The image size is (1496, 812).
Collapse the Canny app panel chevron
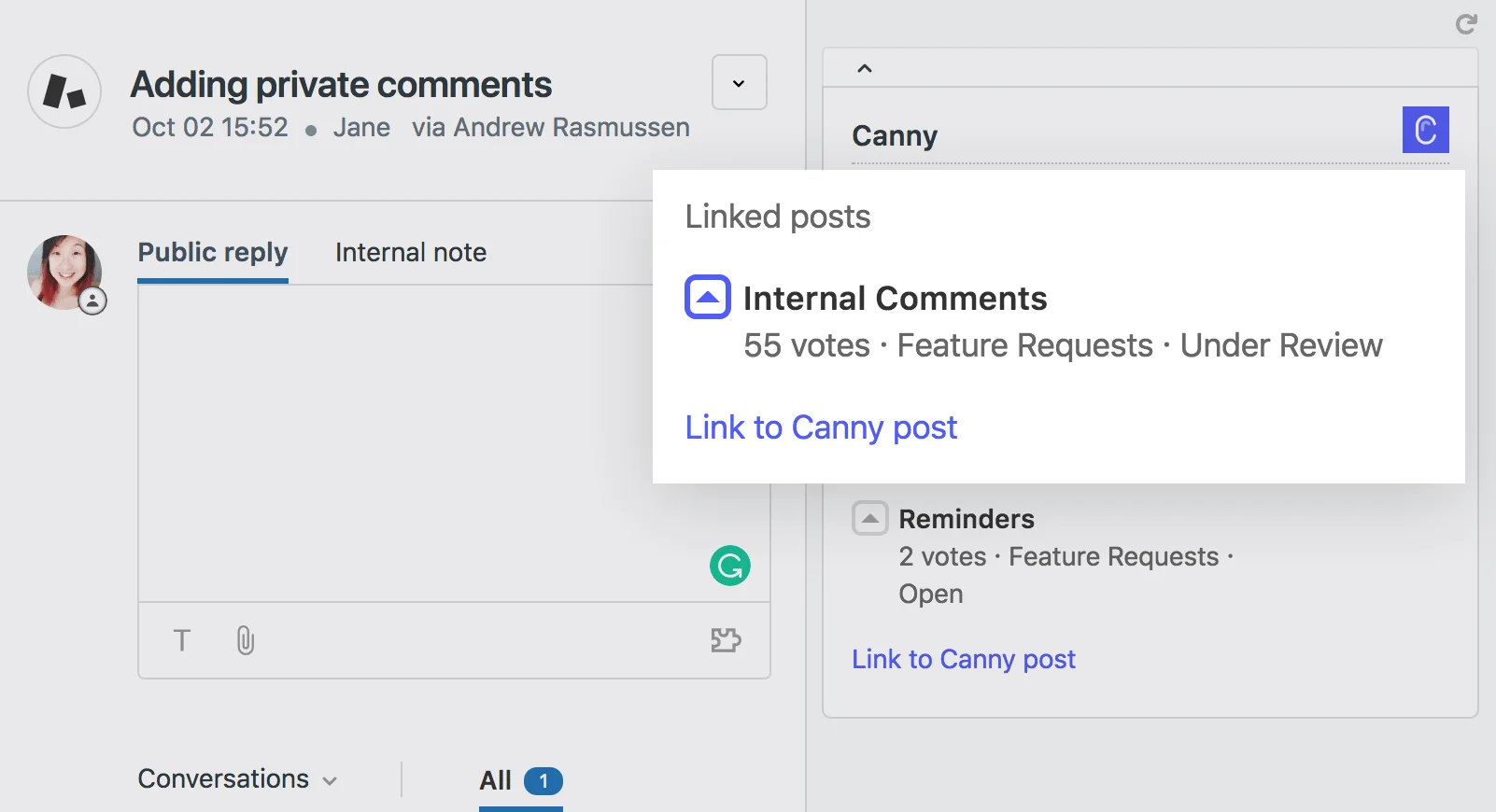point(865,68)
